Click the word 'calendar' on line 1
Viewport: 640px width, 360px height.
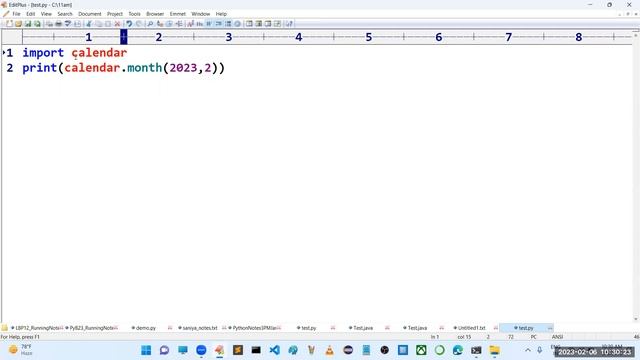click(x=99, y=53)
